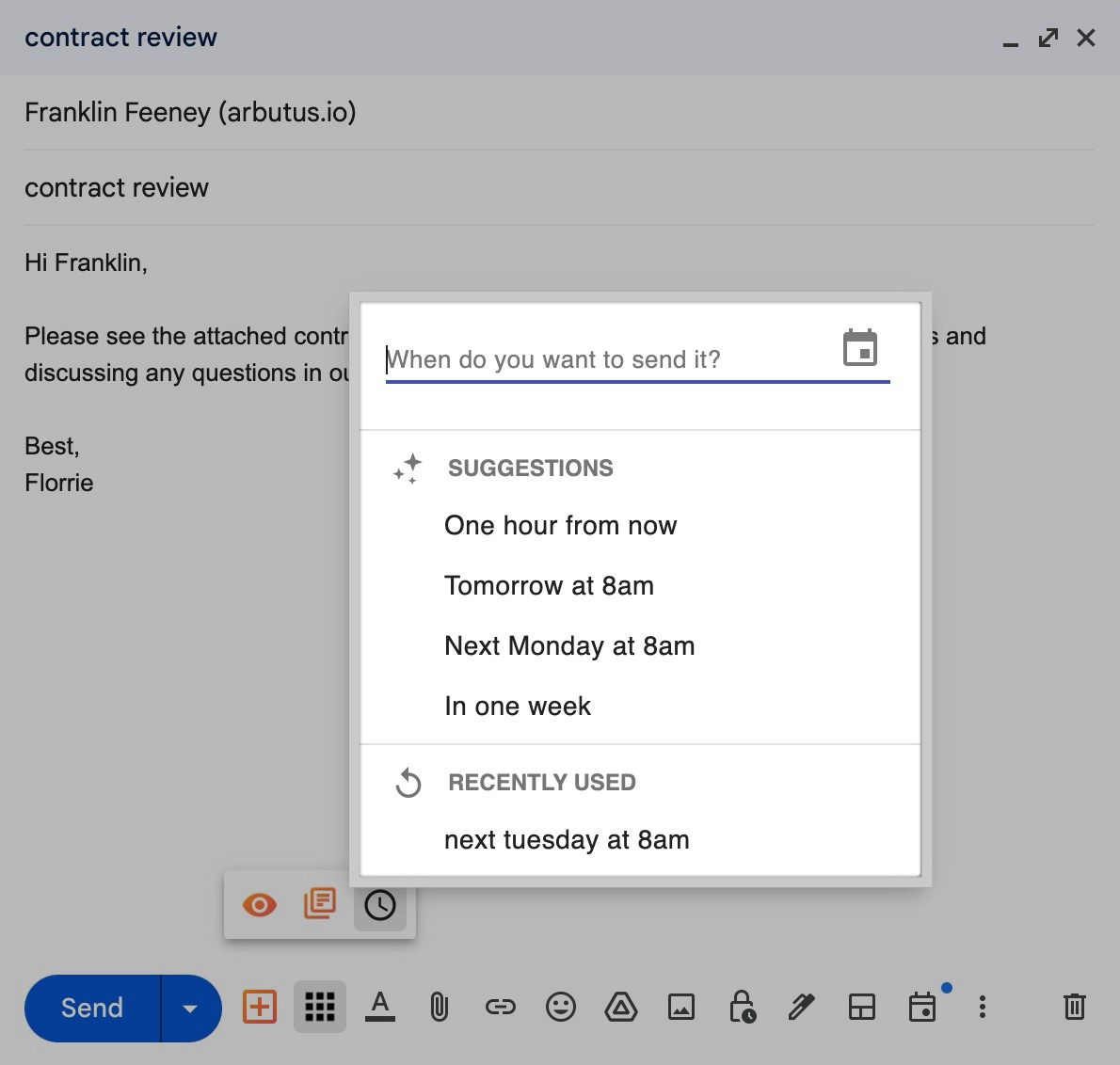1120x1065 pixels.
Task: Open the Send options dropdown arrow
Action: point(191,1008)
